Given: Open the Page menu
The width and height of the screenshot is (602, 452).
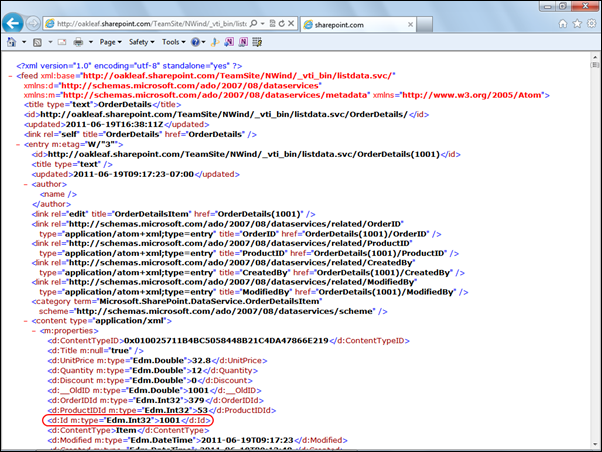Looking at the screenshot, I should click(x=111, y=42).
